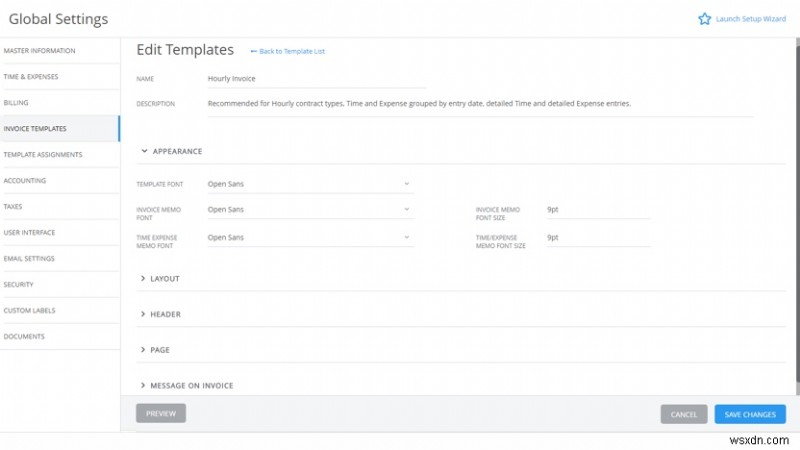Go to Time & Expenses settings

(x=32, y=76)
